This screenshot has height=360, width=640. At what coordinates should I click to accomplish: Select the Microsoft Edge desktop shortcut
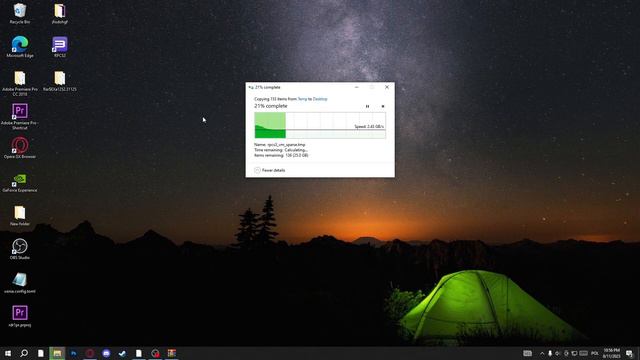coord(20,47)
